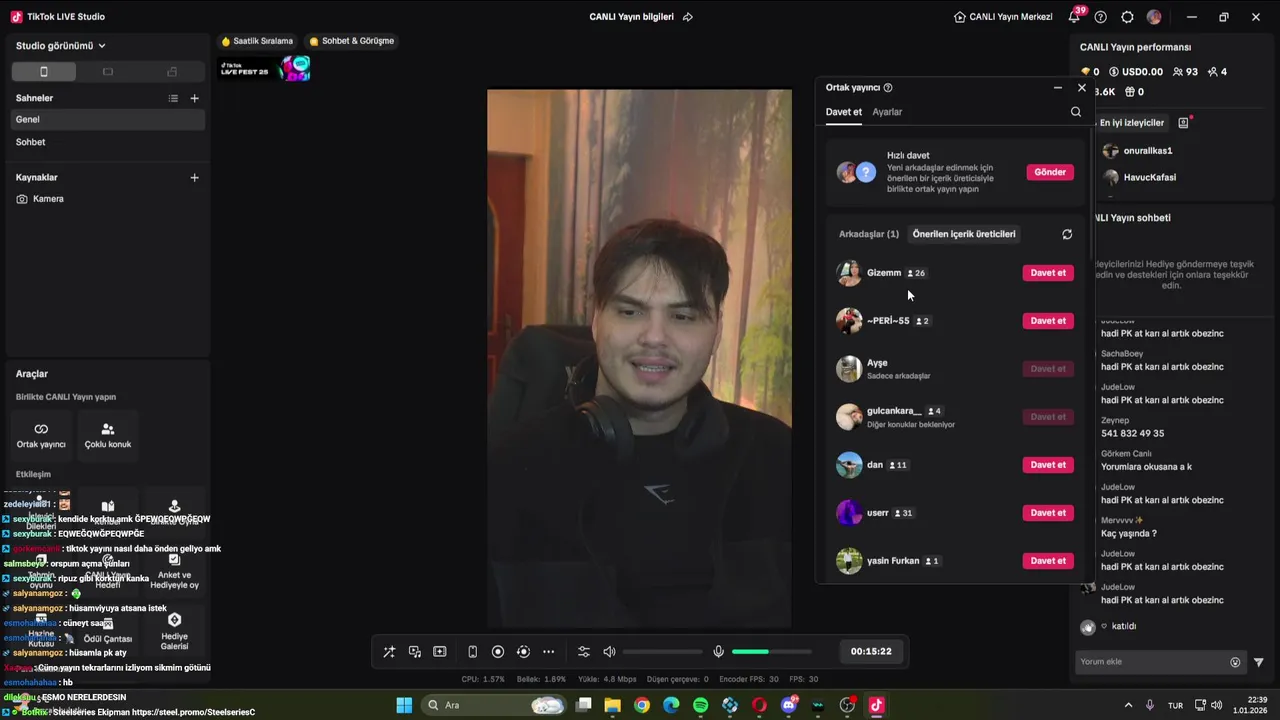This screenshot has height=720, width=1280.
Task: Invite yasin Furkan with Davet et
Action: pos(1048,561)
